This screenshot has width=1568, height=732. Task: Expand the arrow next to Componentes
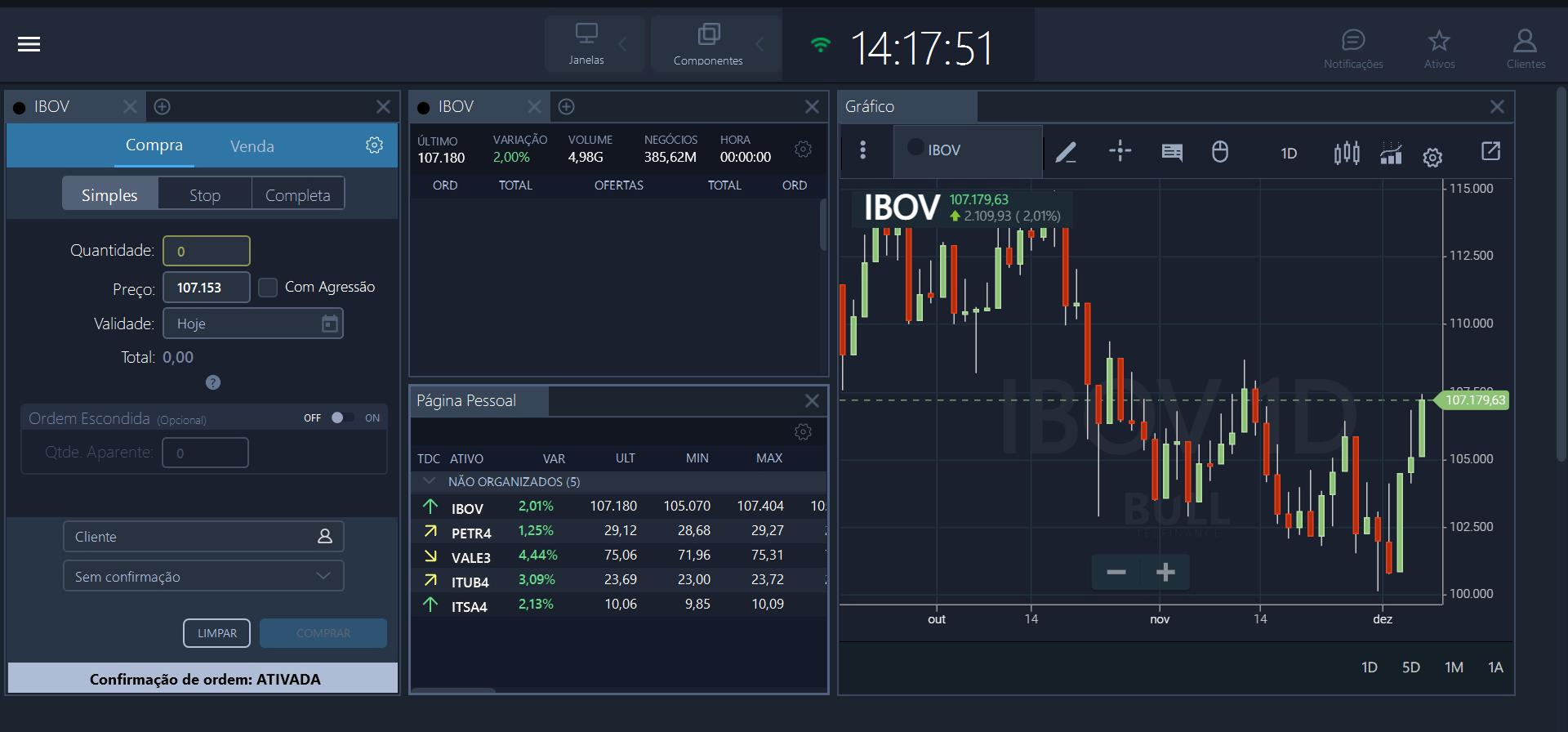pyautogui.click(x=760, y=44)
